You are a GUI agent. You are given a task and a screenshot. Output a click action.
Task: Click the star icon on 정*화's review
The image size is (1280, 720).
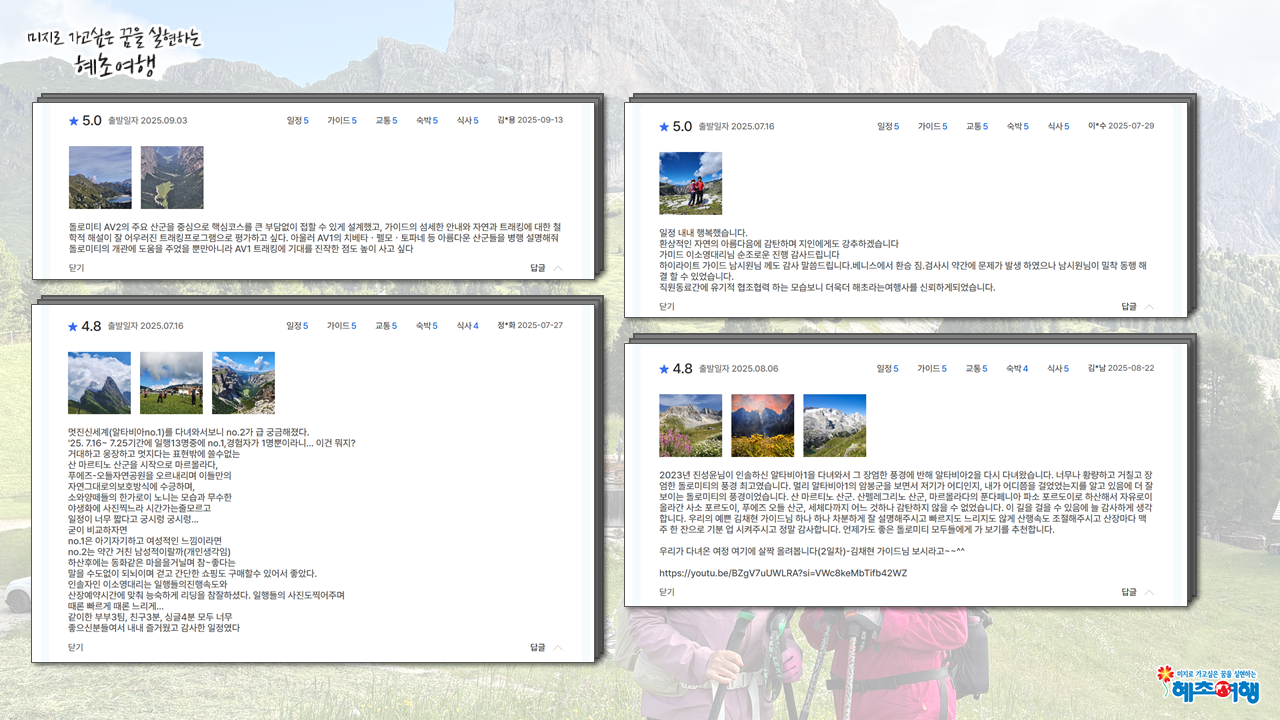[x=73, y=327]
